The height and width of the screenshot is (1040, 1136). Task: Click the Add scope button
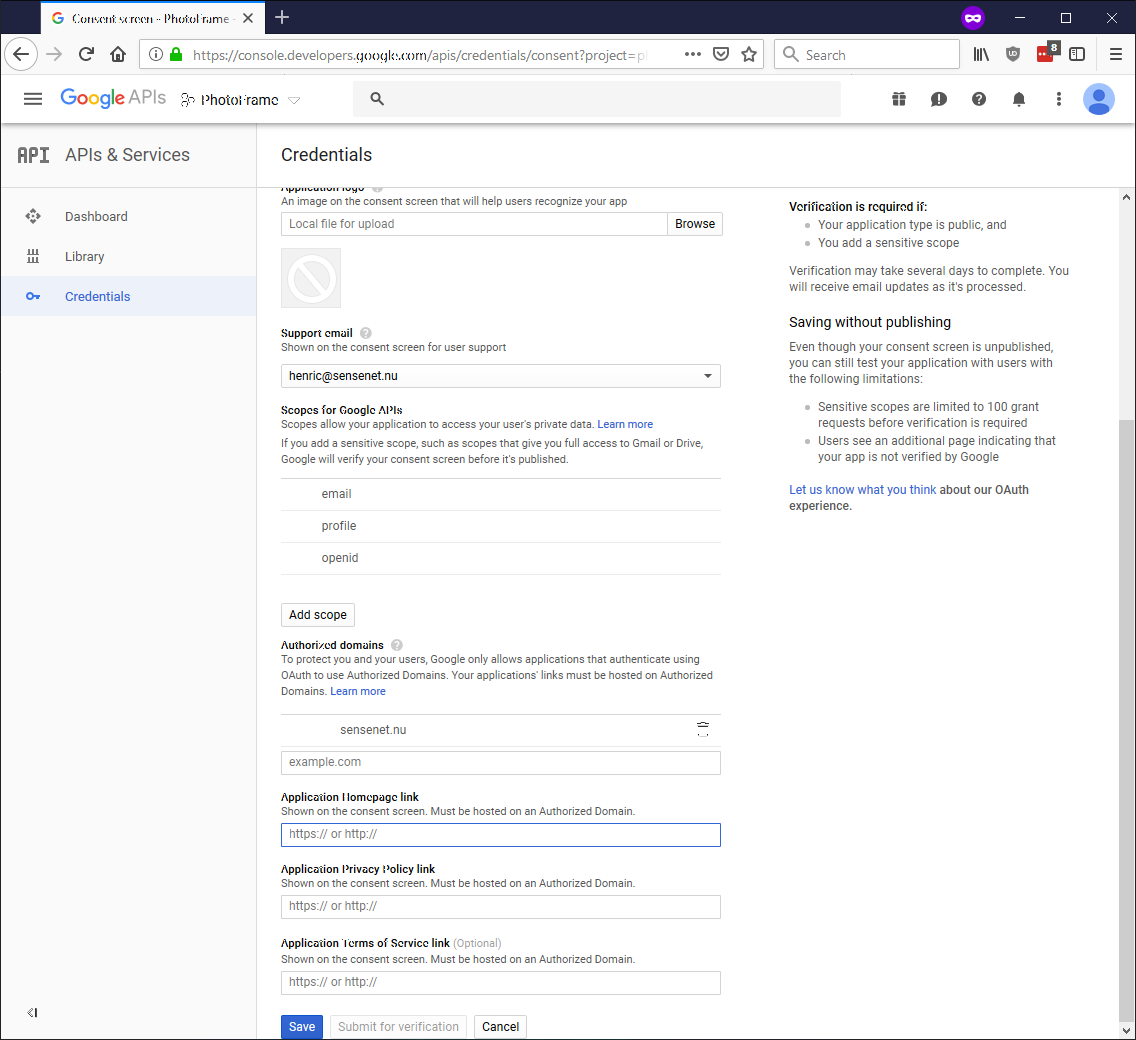(318, 615)
